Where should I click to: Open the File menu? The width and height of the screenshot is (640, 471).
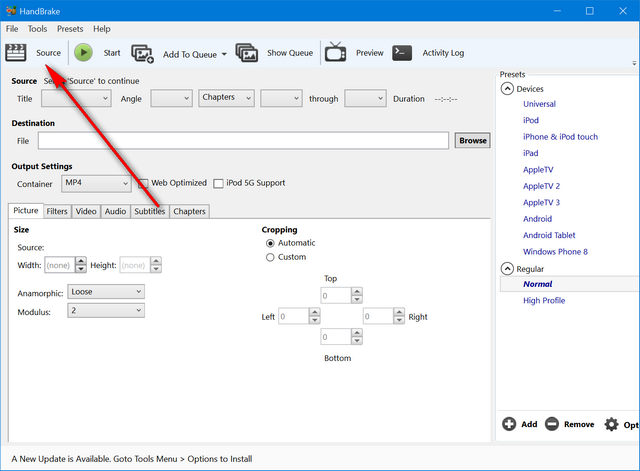tap(12, 29)
